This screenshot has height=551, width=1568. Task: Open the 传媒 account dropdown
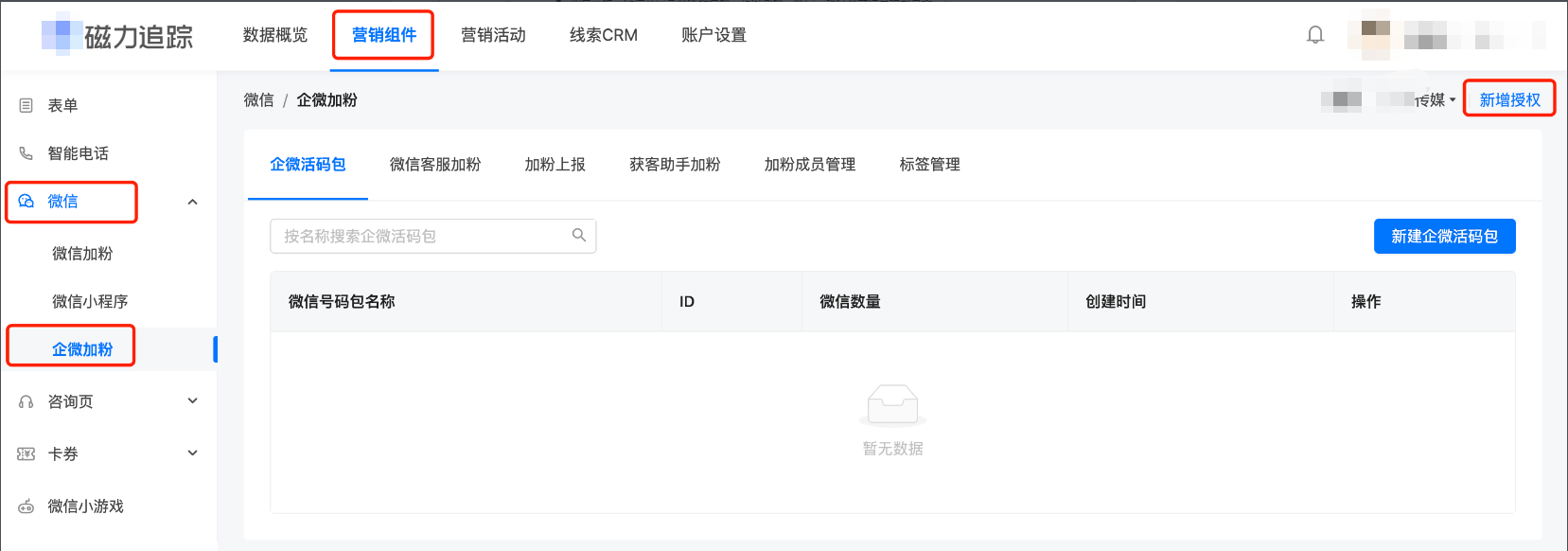coord(1436,99)
